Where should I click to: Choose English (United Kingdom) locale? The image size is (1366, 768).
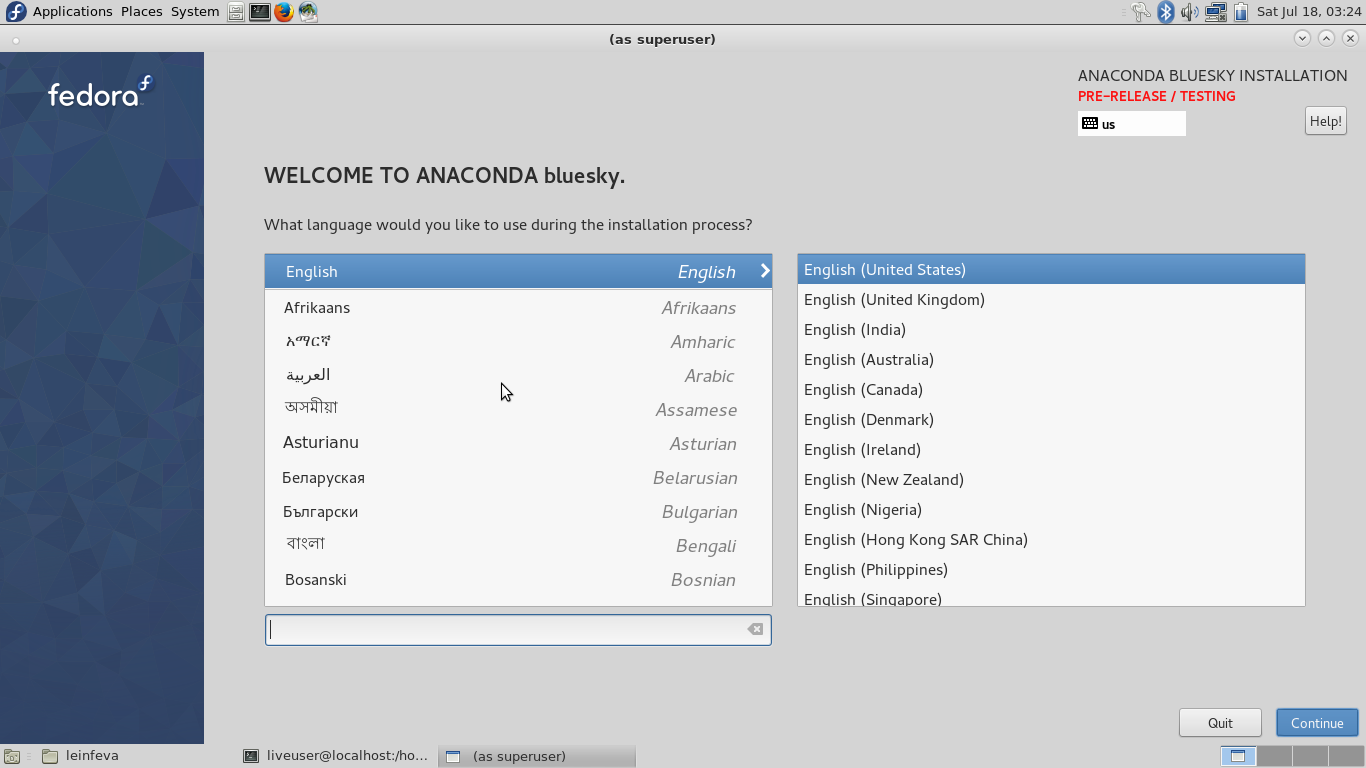(x=1051, y=299)
